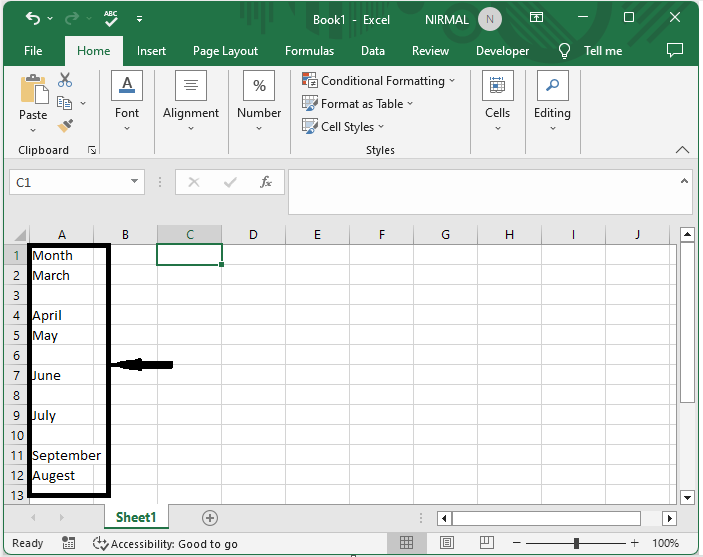The width and height of the screenshot is (703, 557).
Task: Open the Developer tab
Action: pyautogui.click(x=502, y=51)
